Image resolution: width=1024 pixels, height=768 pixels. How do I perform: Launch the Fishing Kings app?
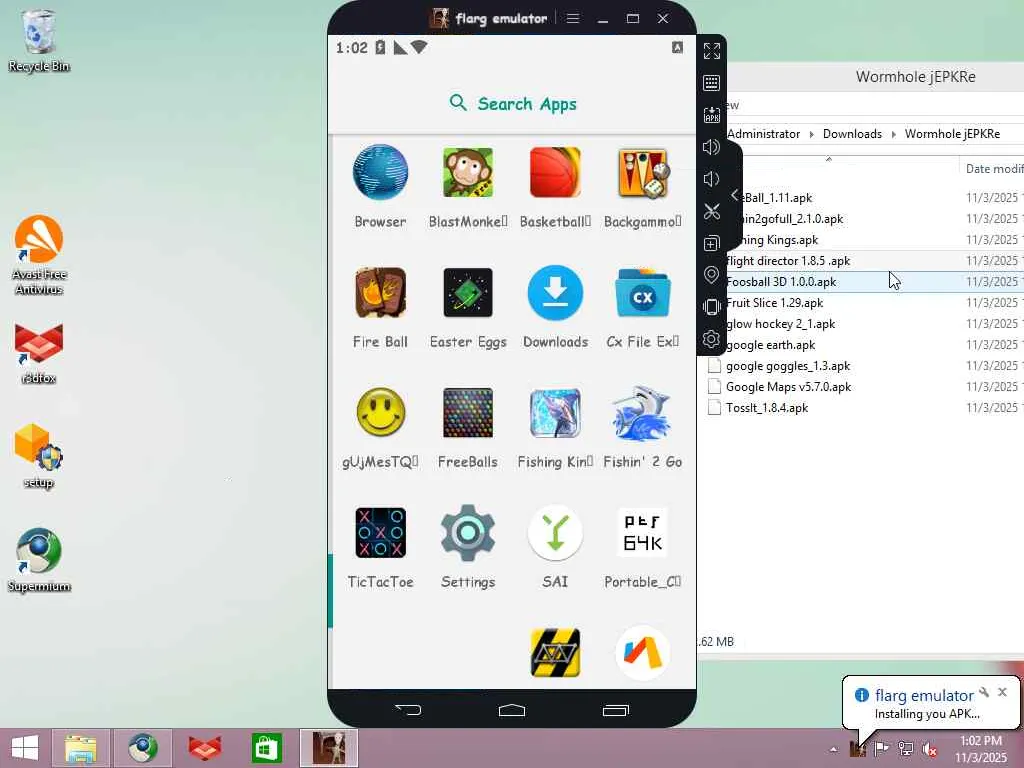click(555, 413)
